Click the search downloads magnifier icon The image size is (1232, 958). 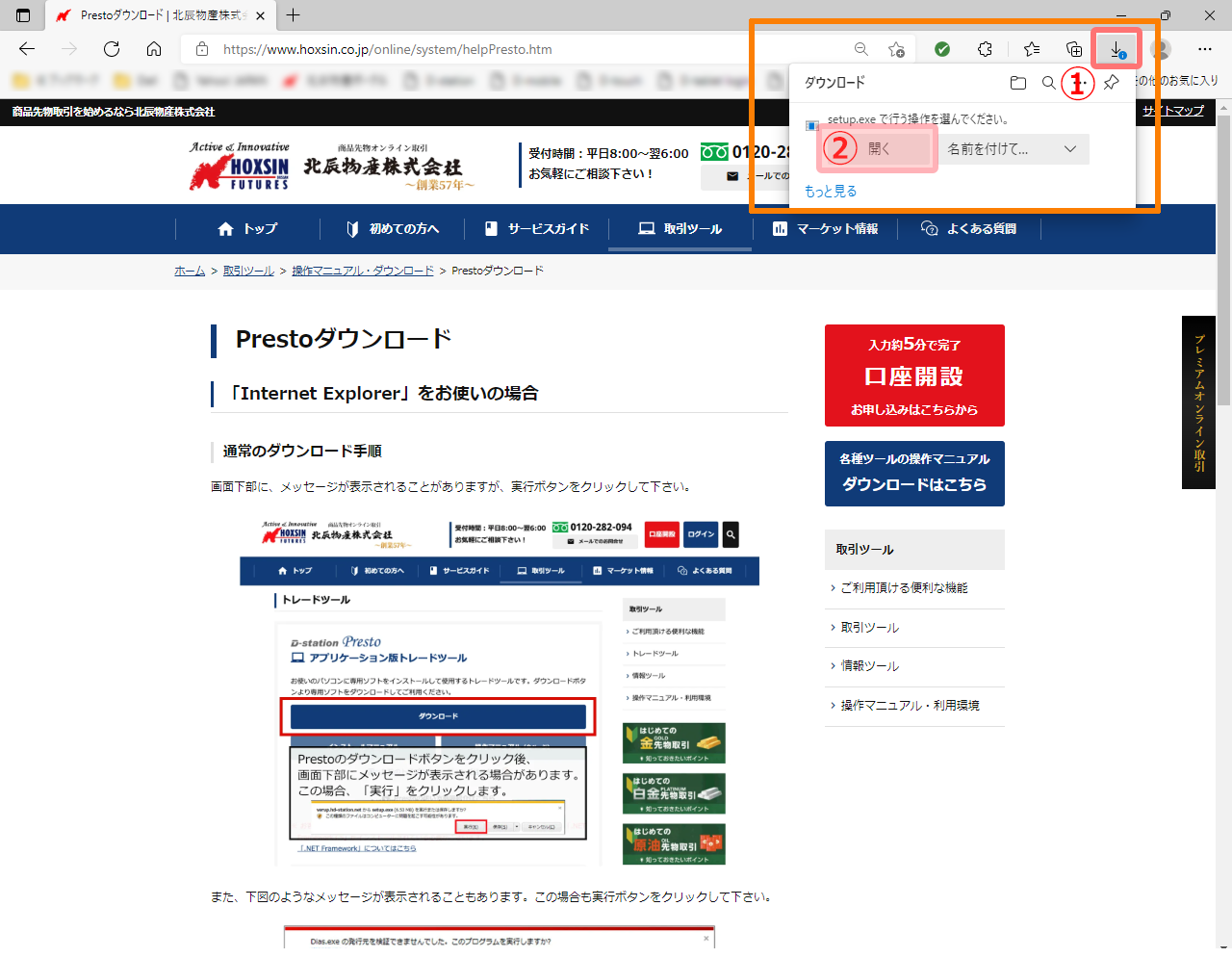[1048, 83]
